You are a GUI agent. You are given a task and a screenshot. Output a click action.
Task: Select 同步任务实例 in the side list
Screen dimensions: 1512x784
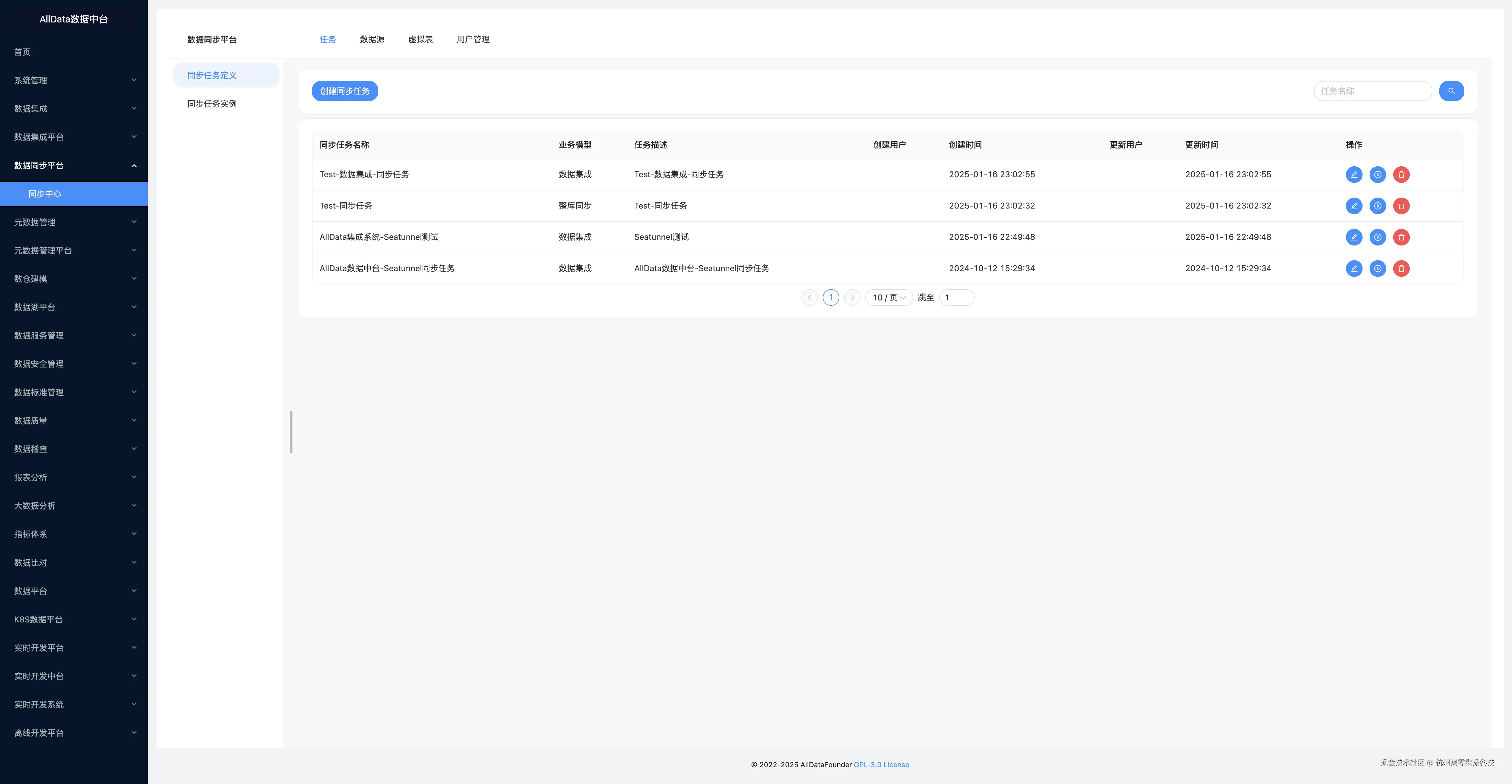[x=212, y=104]
